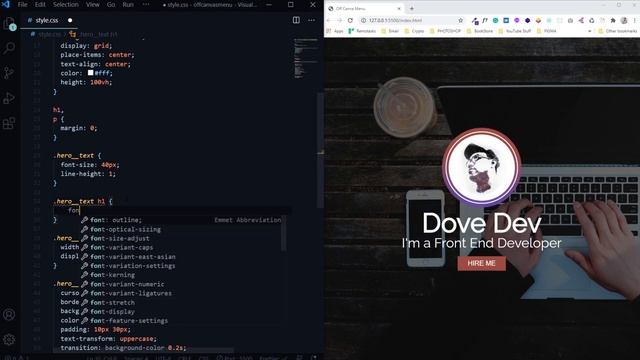The image size is (640, 360).
Task: Open the View menu
Action: (x=93, y=4)
